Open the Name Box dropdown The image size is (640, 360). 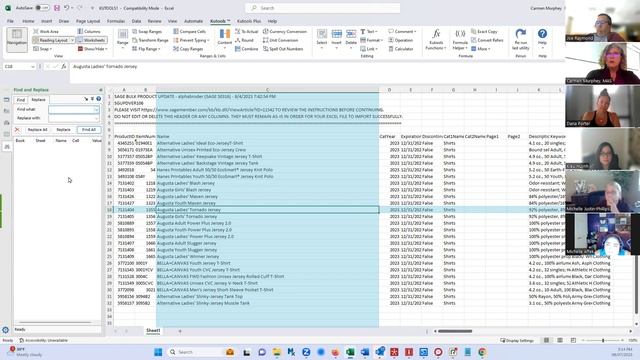tap(33, 66)
